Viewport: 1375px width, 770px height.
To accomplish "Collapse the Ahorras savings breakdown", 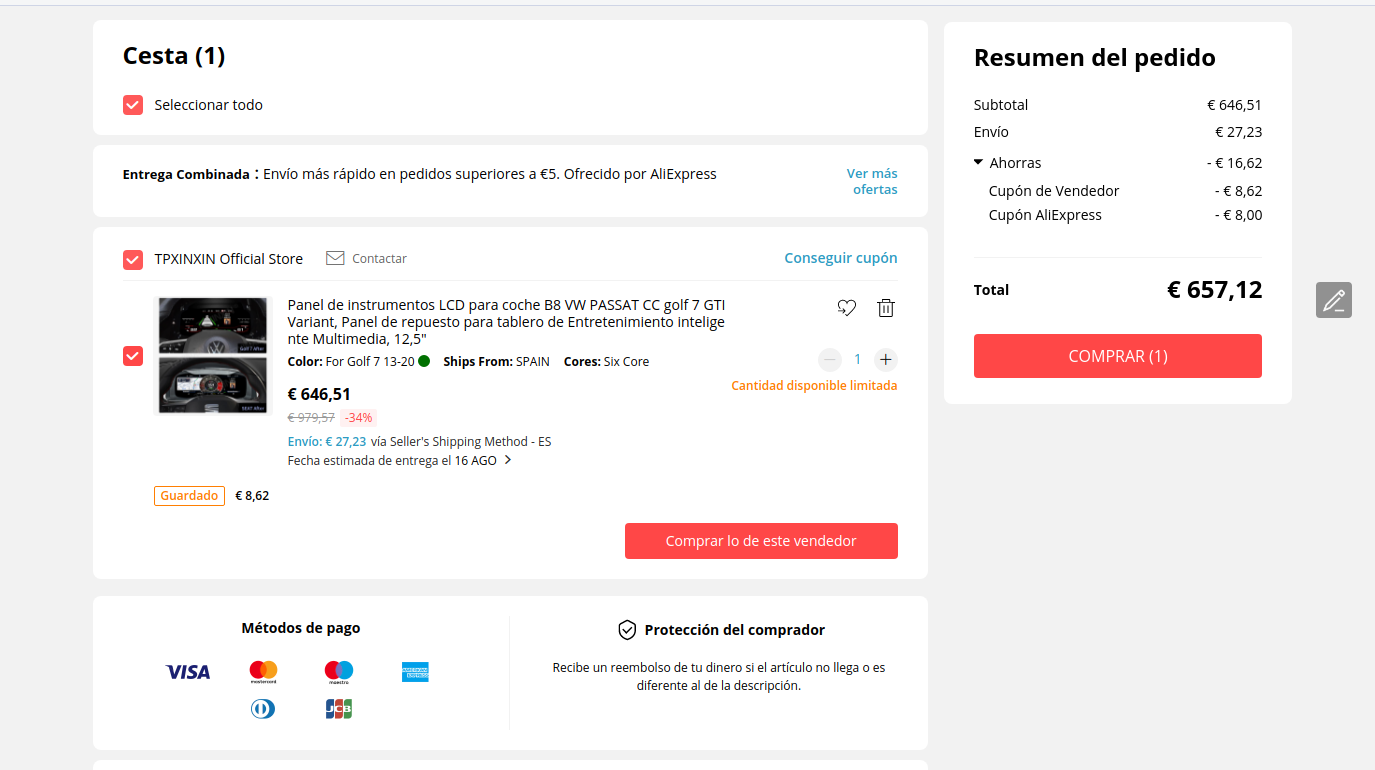I will coord(979,162).
